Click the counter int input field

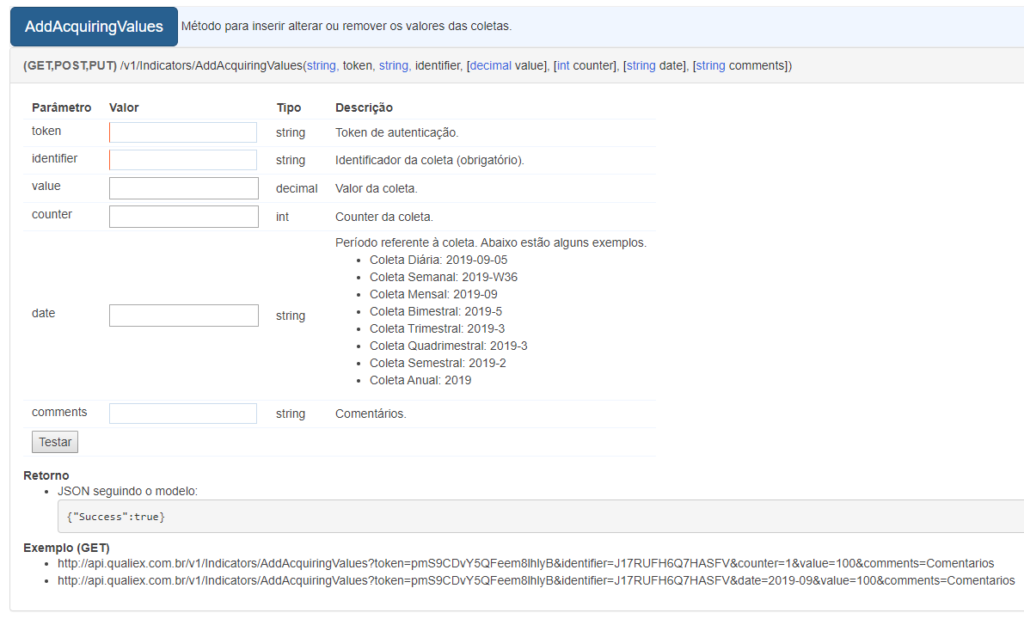184,217
